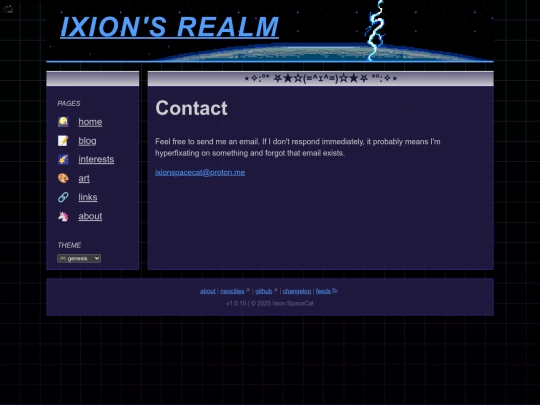
Task: Open the changelog footer link
Action: [297, 291]
